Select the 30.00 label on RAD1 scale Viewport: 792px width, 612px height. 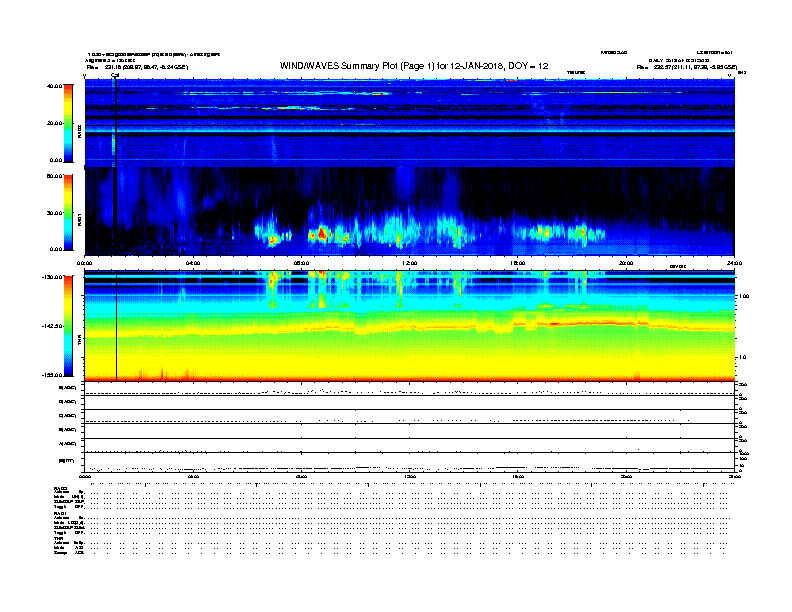point(54,213)
